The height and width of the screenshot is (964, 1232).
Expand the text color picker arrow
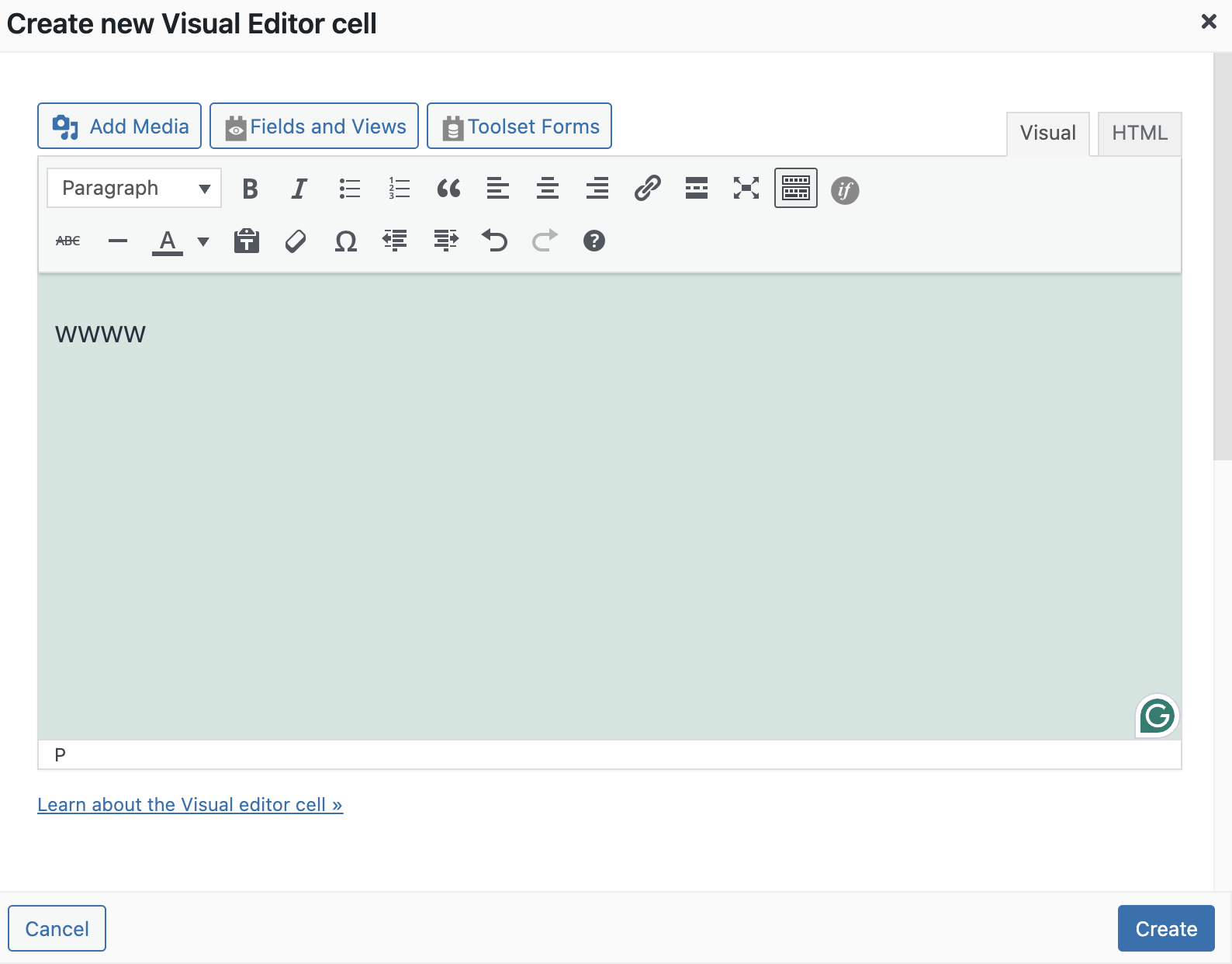click(x=203, y=241)
